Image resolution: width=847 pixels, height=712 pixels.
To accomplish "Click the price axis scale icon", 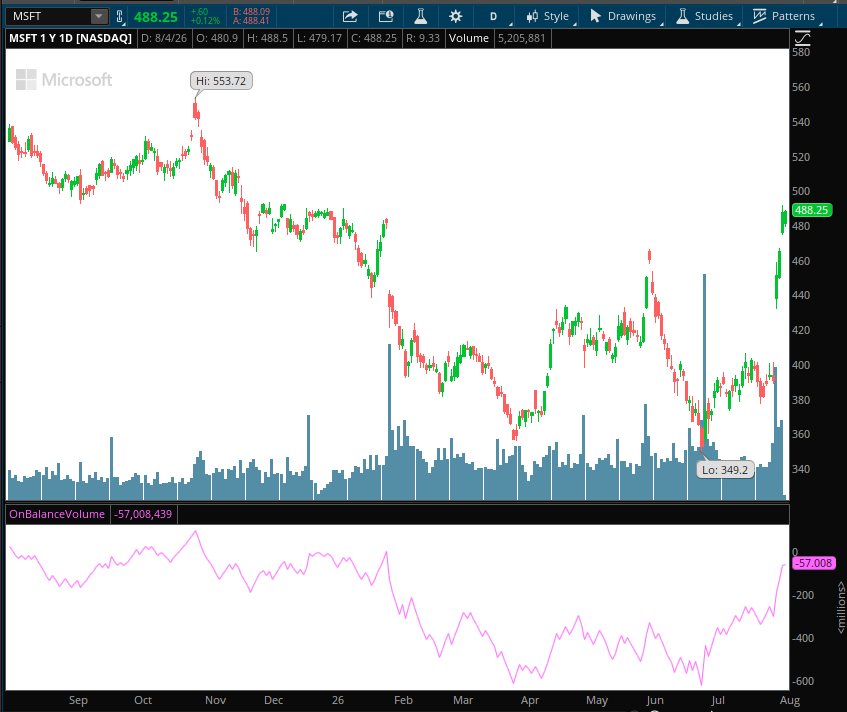I will tap(802, 38).
